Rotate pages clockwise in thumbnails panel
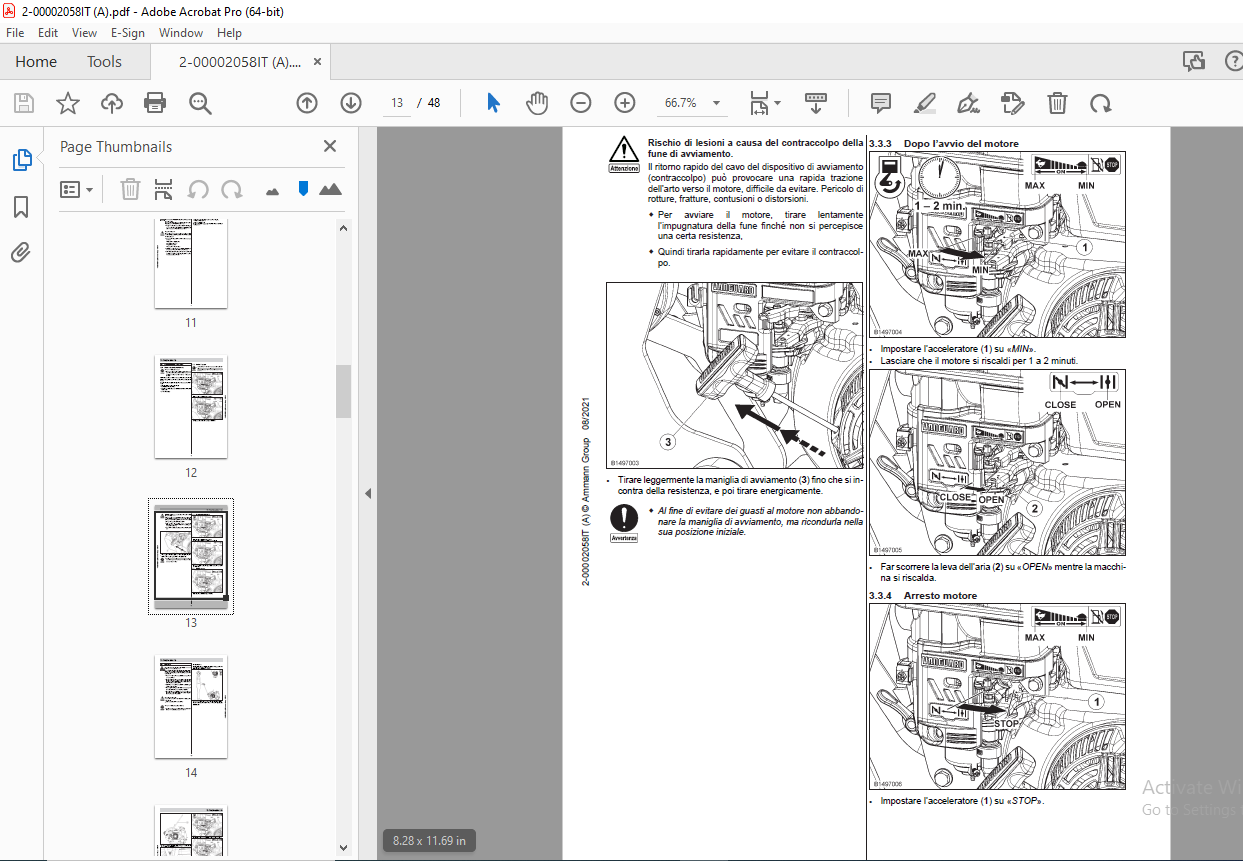The image size is (1243, 861). pyautogui.click(x=232, y=189)
